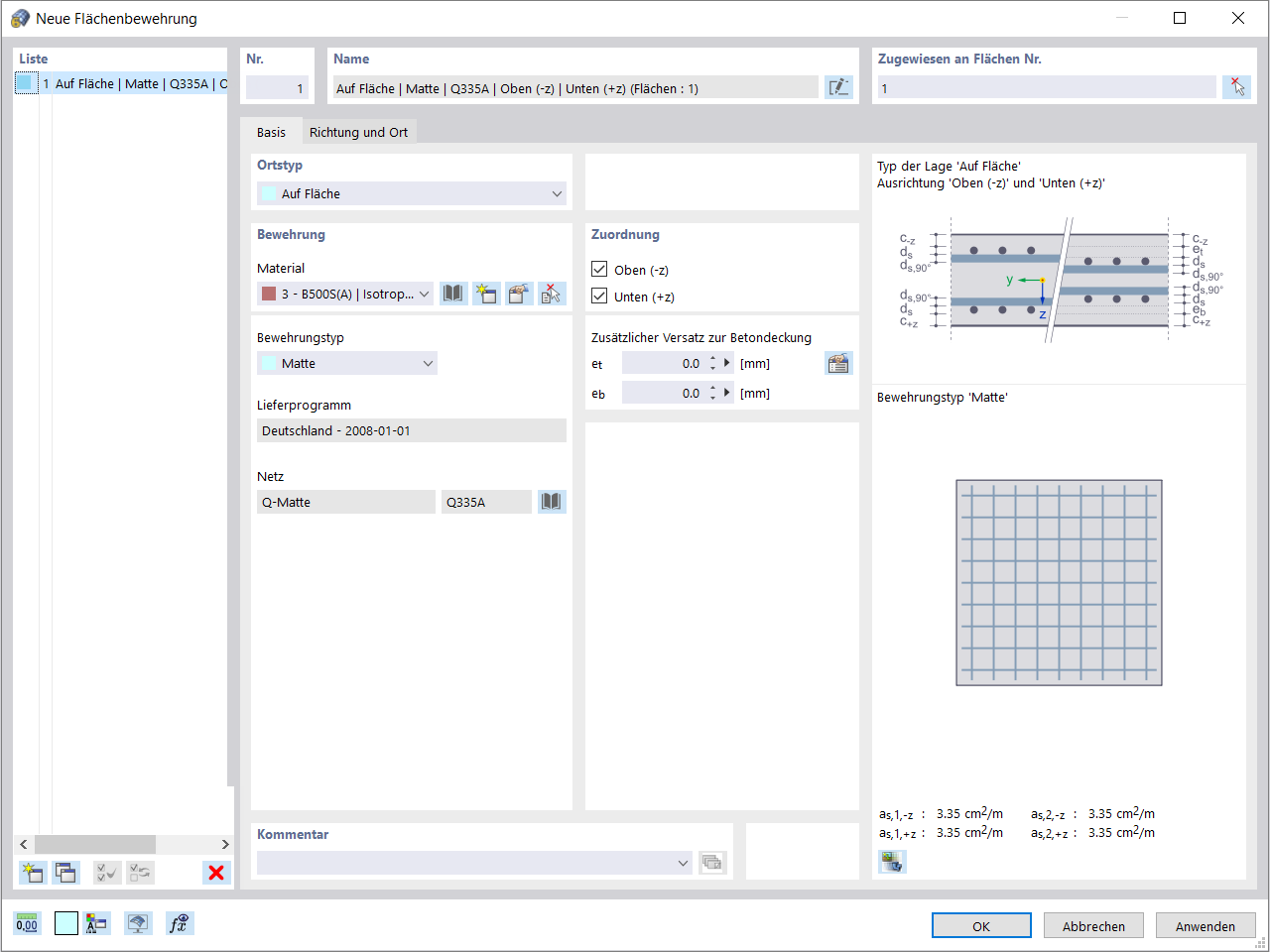Image resolution: width=1270 pixels, height=952 pixels.
Task: Click the Abbrechen button
Action: tap(1093, 925)
